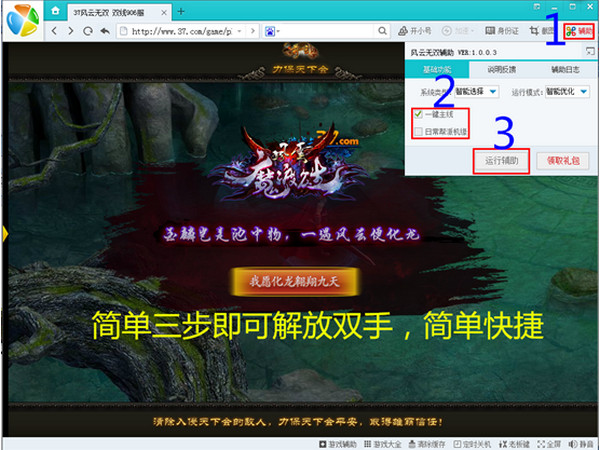The width and height of the screenshot is (600, 450).
Task: Go forward with the forward arrow
Action: tap(71, 31)
